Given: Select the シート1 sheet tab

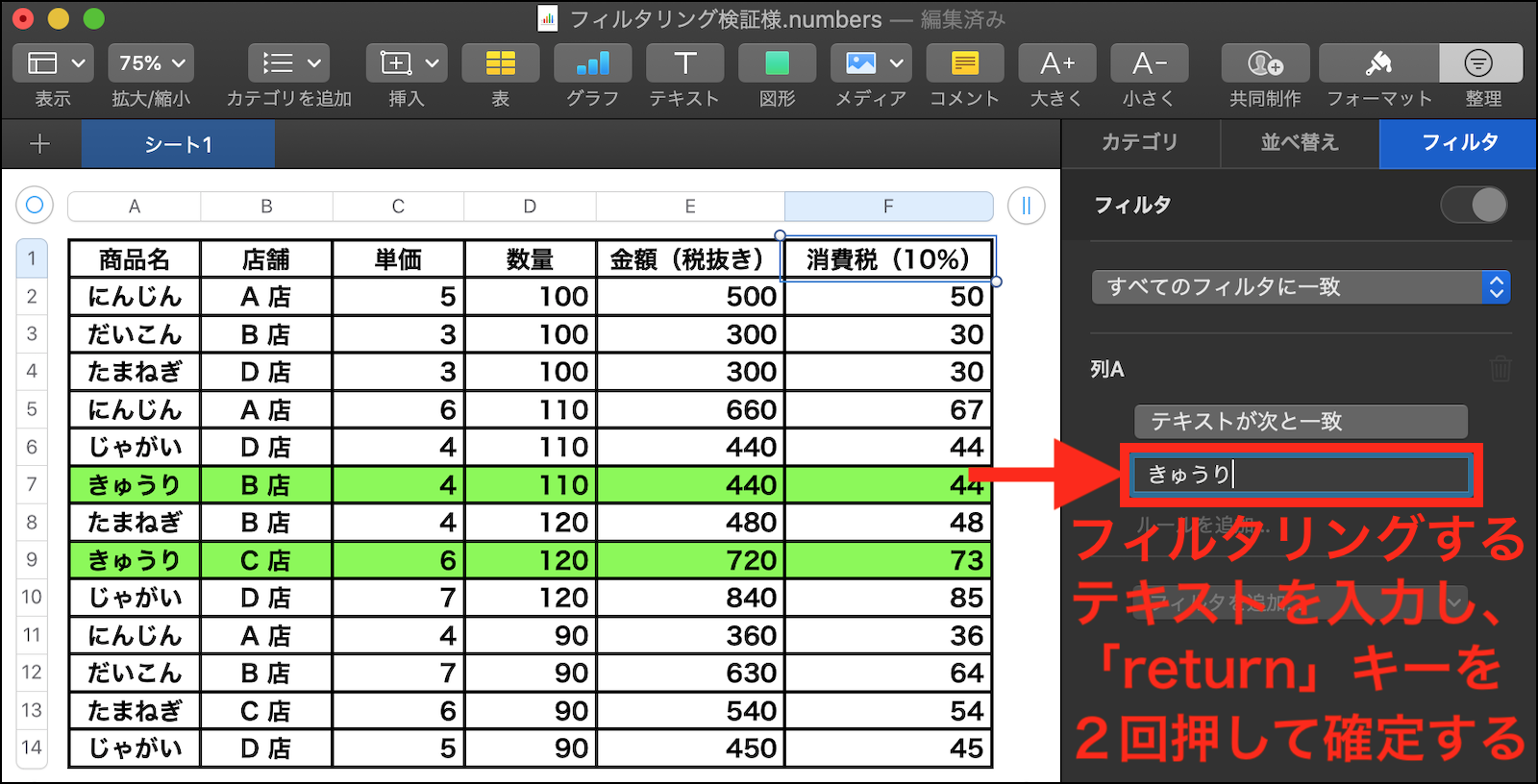Looking at the screenshot, I should (178, 145).
